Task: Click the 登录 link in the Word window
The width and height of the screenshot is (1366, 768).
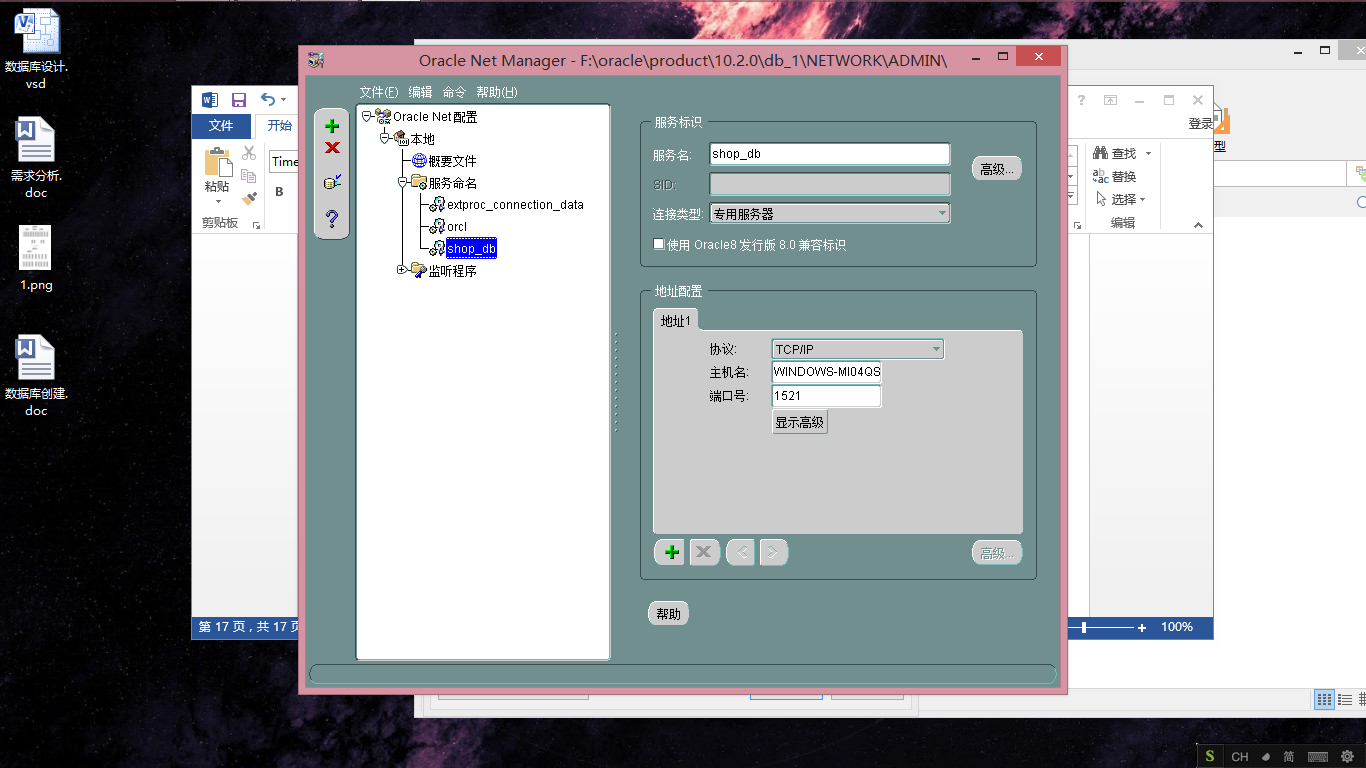Action: coord(1201,124)
